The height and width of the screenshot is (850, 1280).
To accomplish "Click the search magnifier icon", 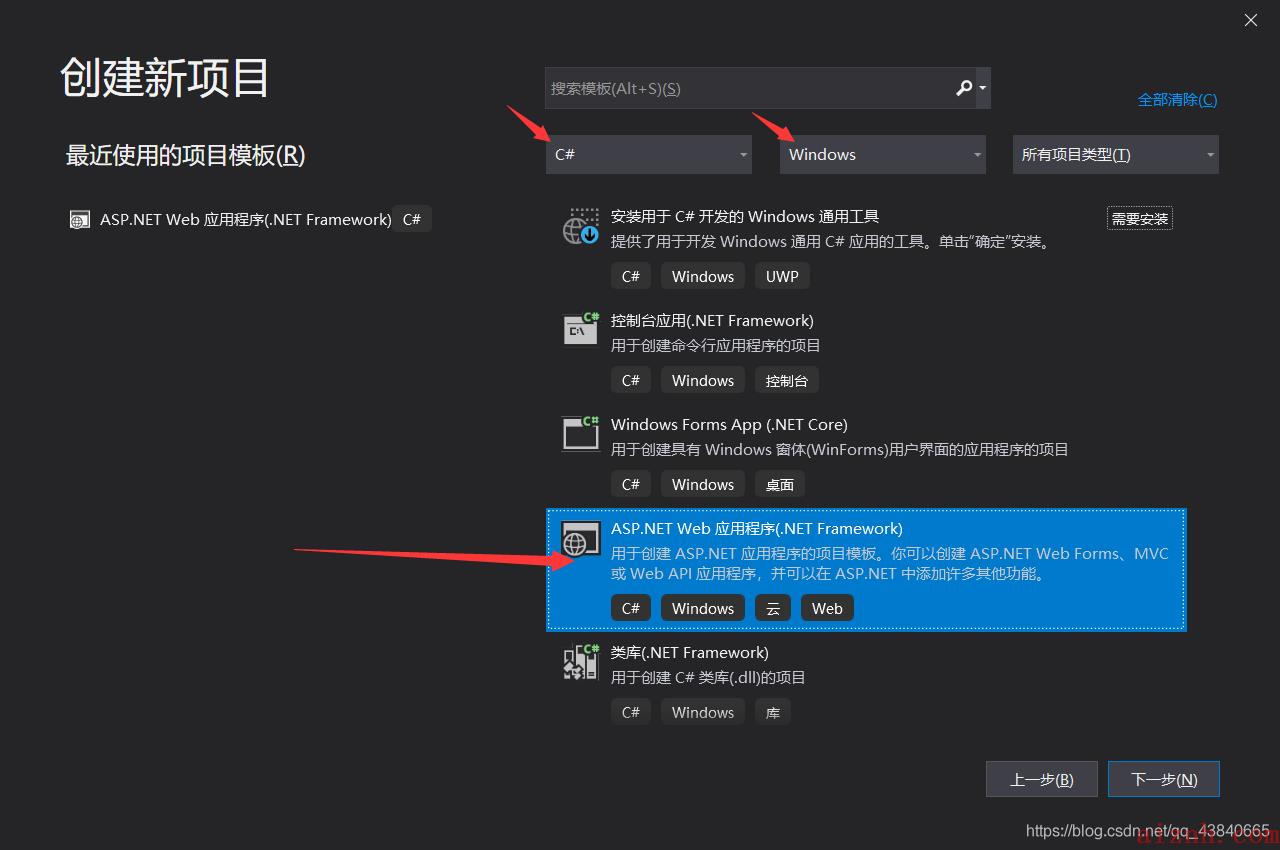I will [964, 88].
